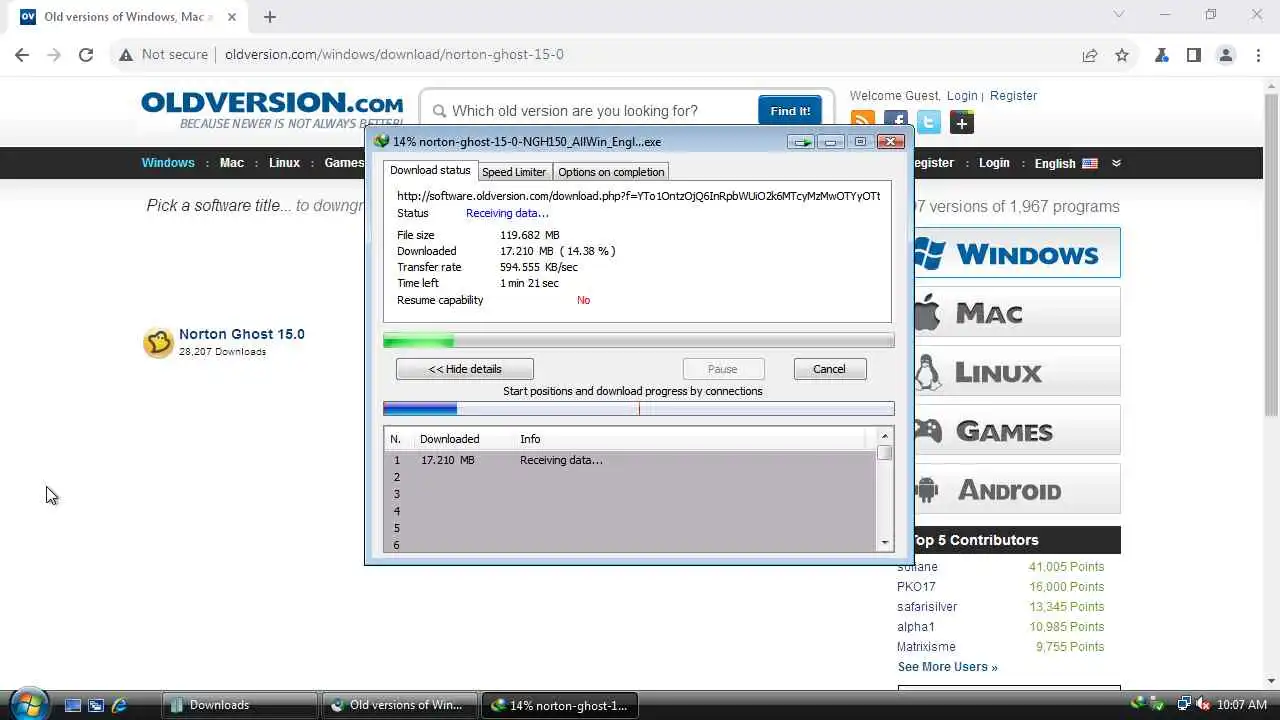Cancel the norton-ghost download
This screenshot has width=1280, height=720.
pos(829,369)
